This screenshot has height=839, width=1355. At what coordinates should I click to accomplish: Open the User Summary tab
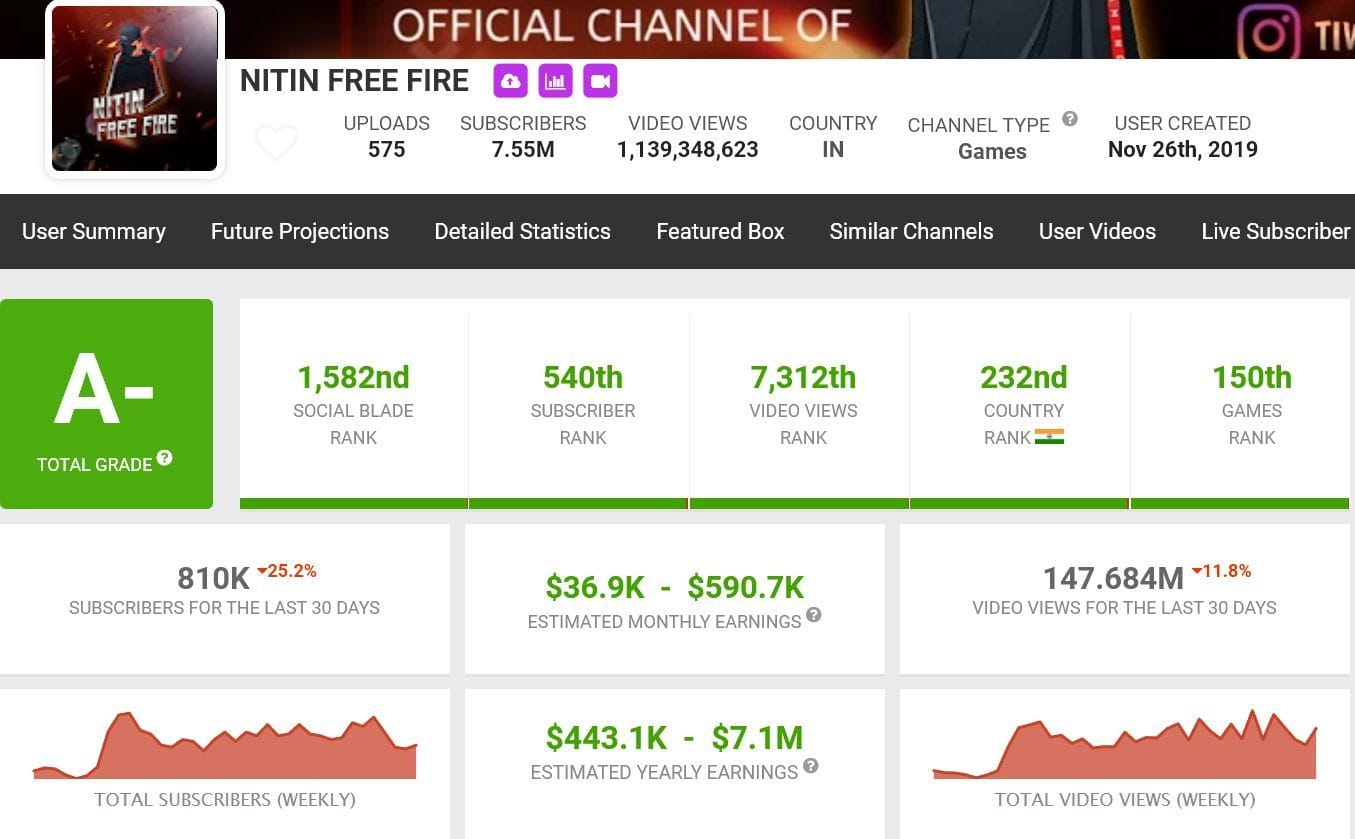click(94, 231)
